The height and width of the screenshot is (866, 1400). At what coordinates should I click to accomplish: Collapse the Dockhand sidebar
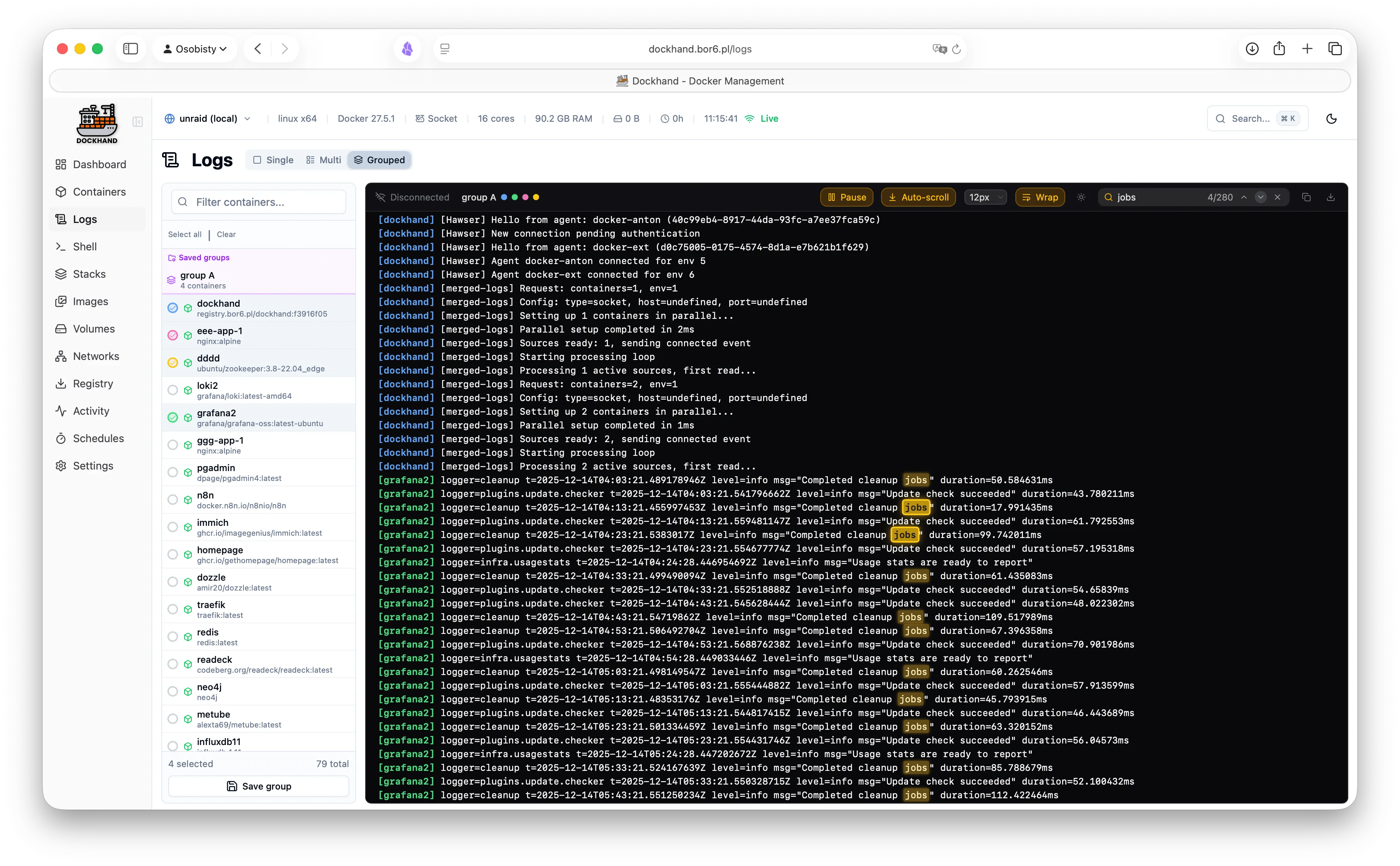137,121
